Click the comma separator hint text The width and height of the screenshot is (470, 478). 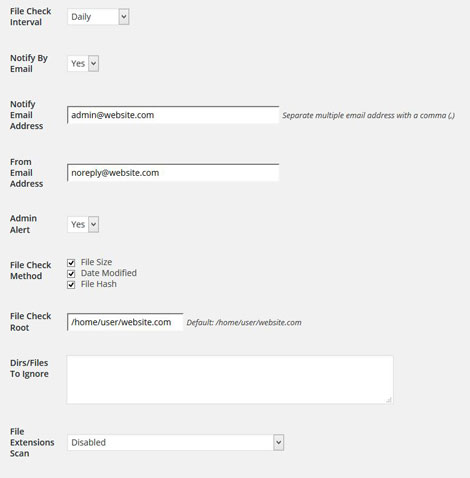(x=368, y=115)
